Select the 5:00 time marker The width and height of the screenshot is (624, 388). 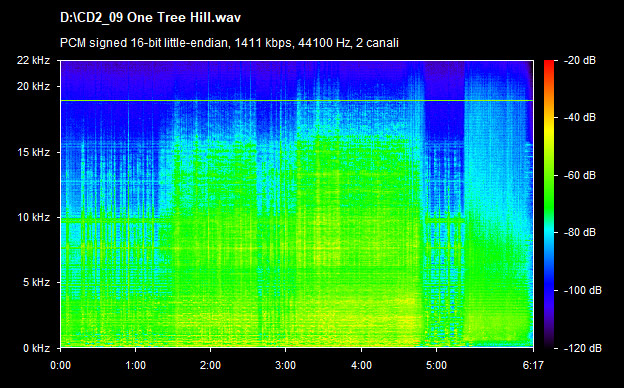pos(436,365)
